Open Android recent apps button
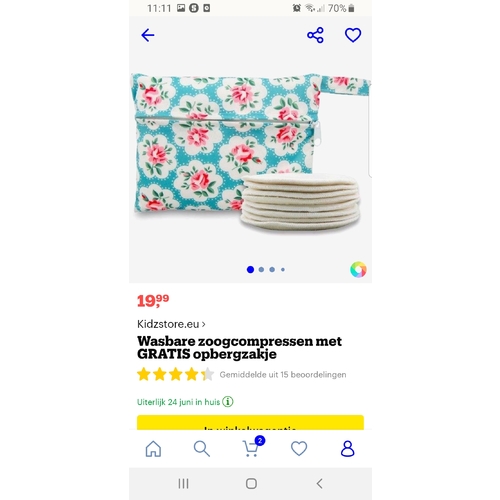 [x=183, y=483]
